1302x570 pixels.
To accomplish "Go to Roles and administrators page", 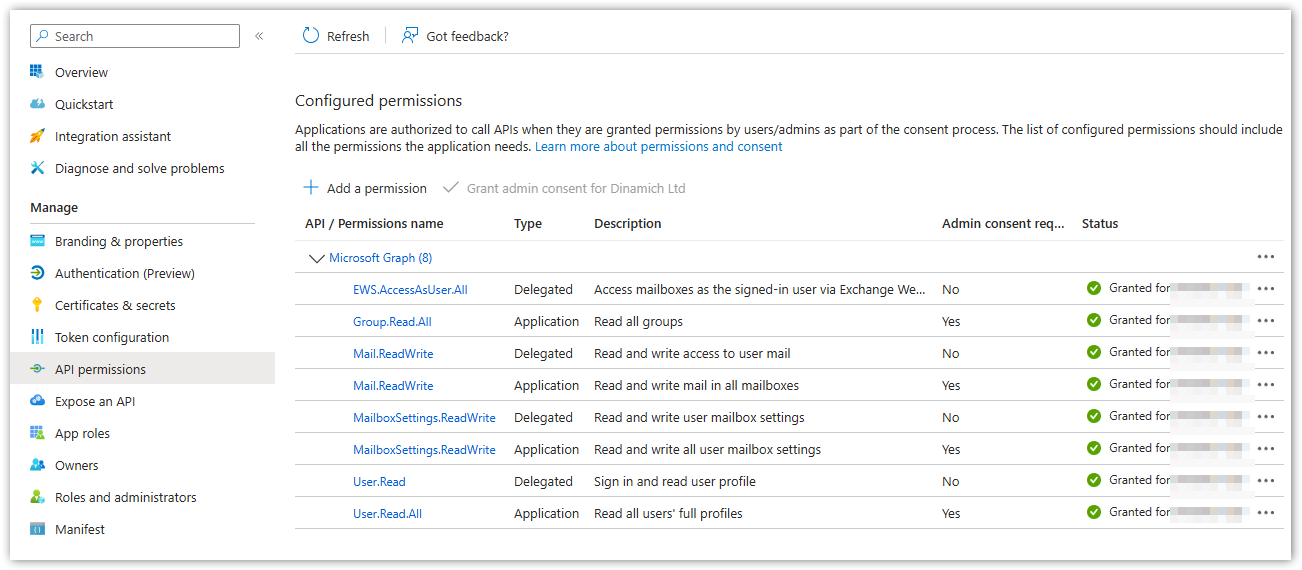I will coord(125,497).
